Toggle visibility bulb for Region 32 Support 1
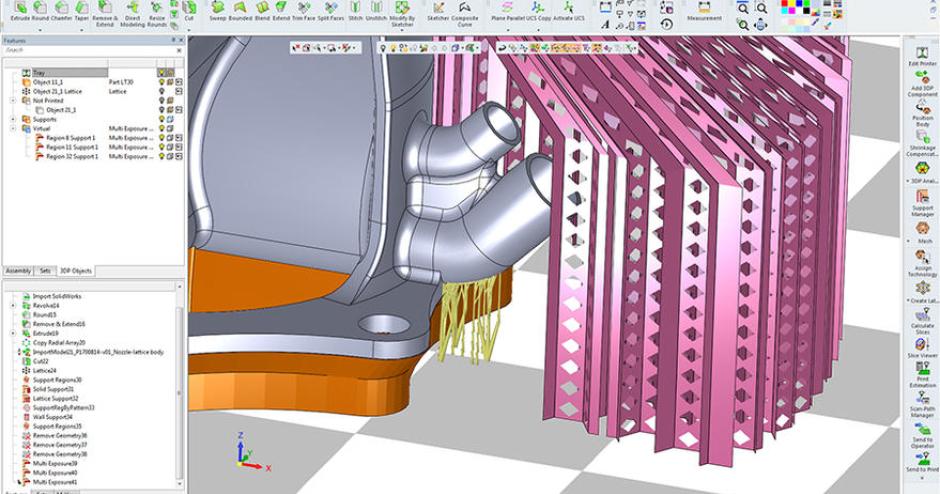The width and height of the screenshot is (940, 494). point(161,156)
